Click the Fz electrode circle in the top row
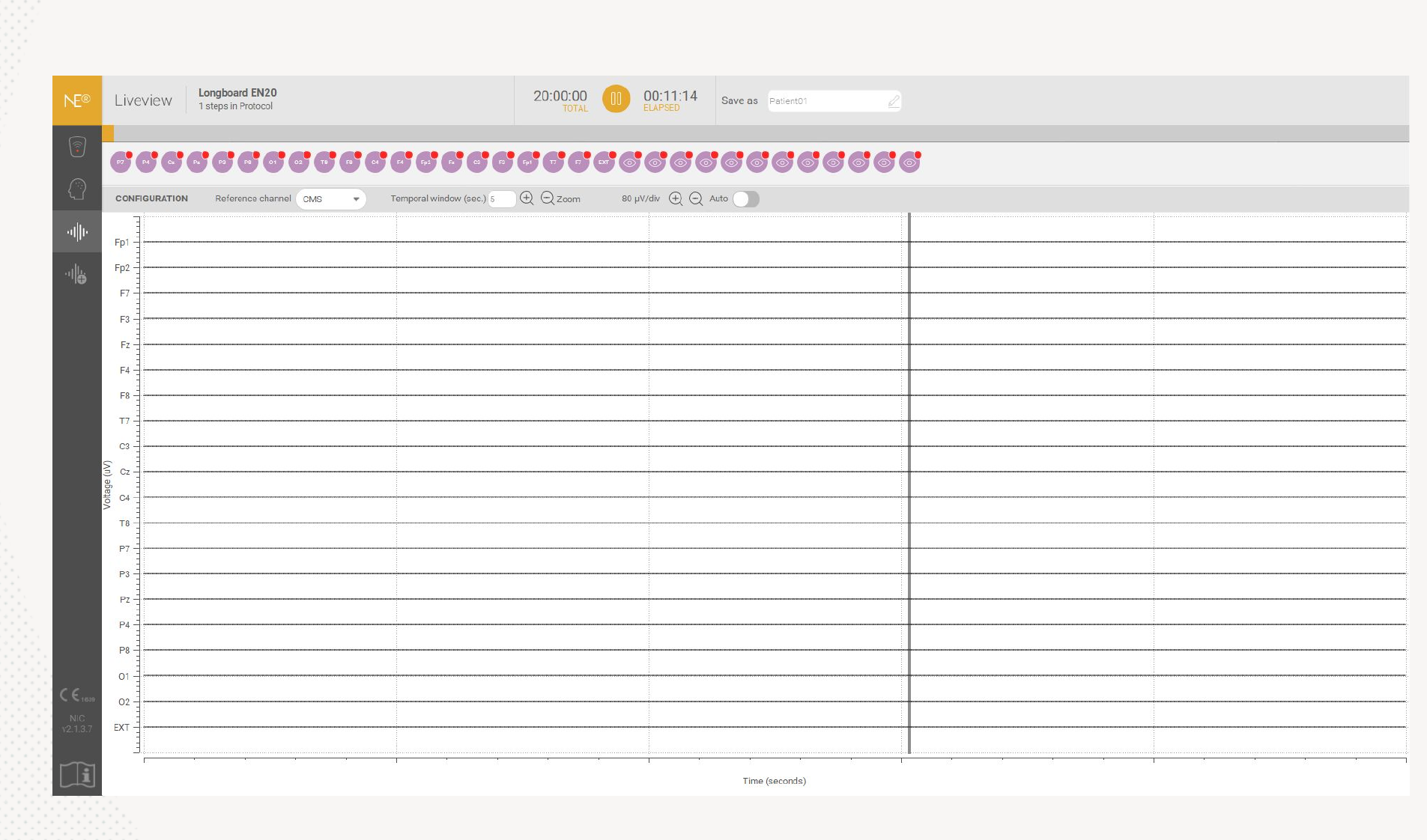This screenshot has height=840, width=1427. (452, 162)
